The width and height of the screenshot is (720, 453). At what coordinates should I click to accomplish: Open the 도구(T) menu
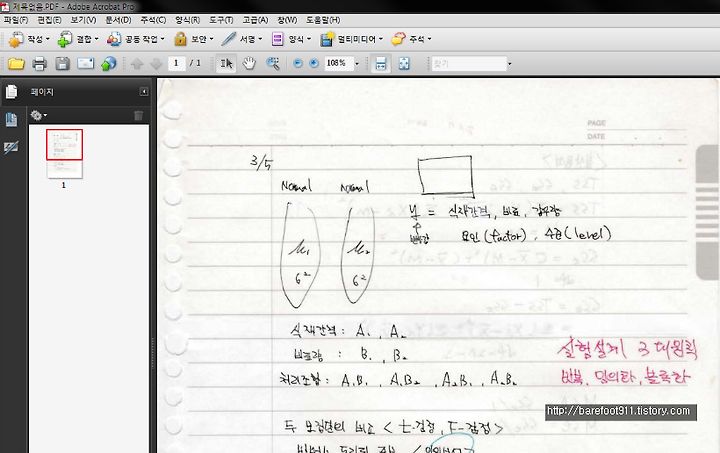click(x=221, y=20)
